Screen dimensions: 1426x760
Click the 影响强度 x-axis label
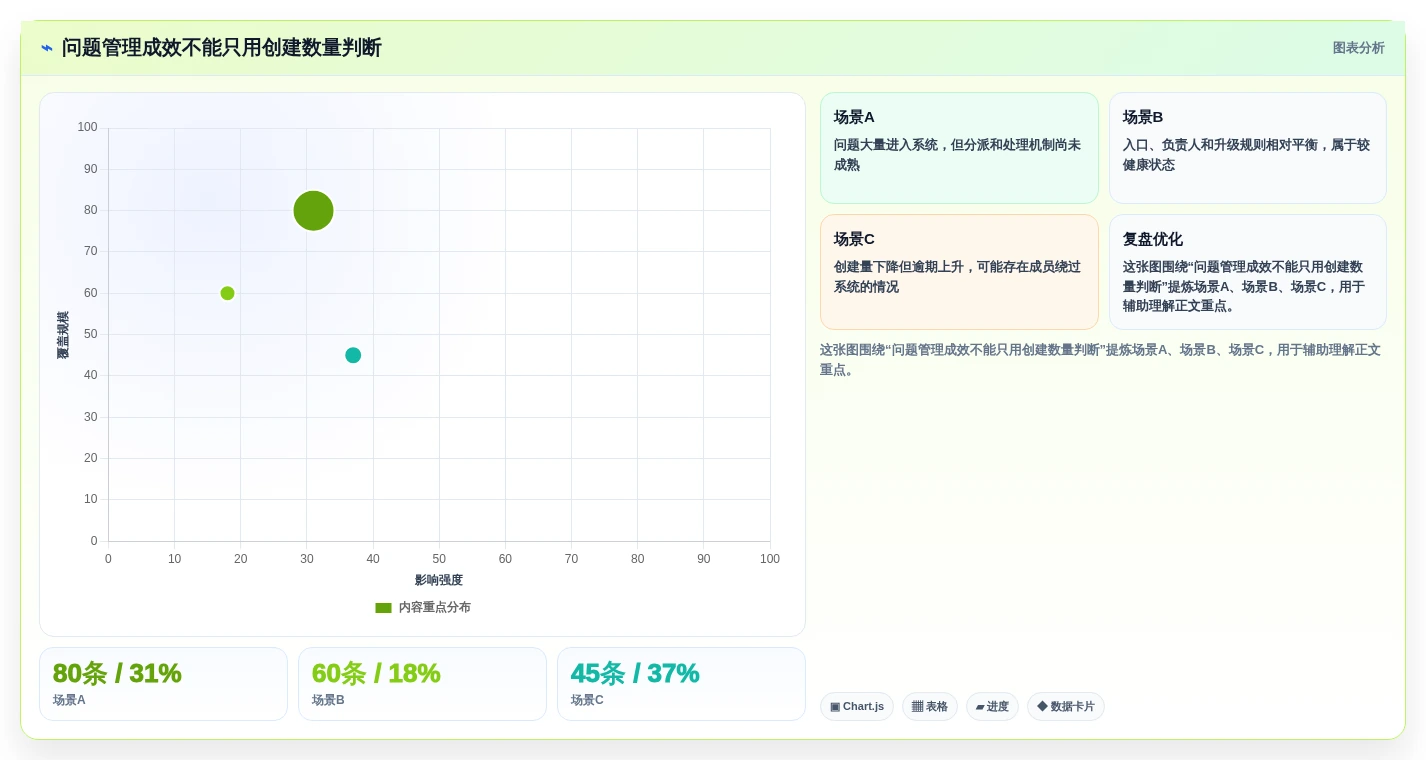pos(439,580)
